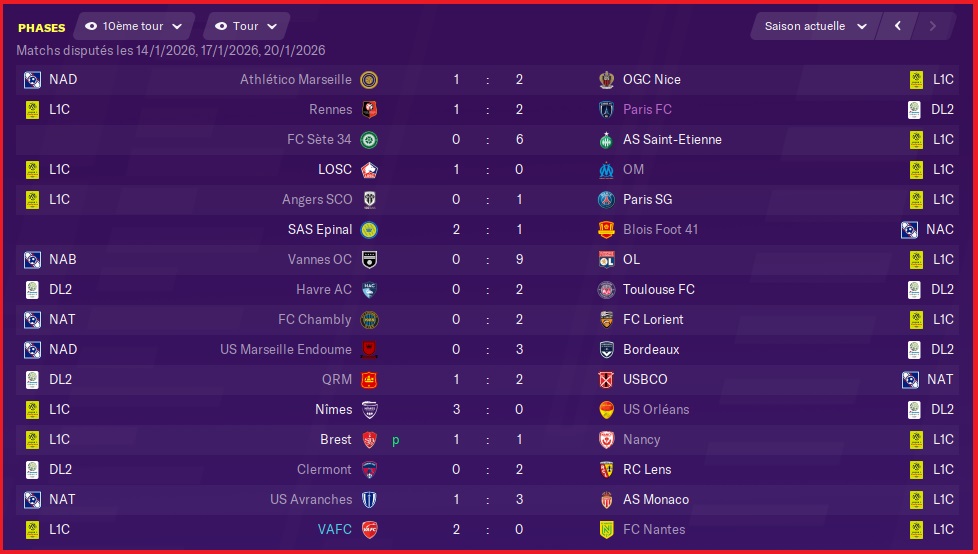Image resolution: width=978 pixels, height=554 pixels.
Task: Go to previous season with left arrow
Action: point(898,26)
